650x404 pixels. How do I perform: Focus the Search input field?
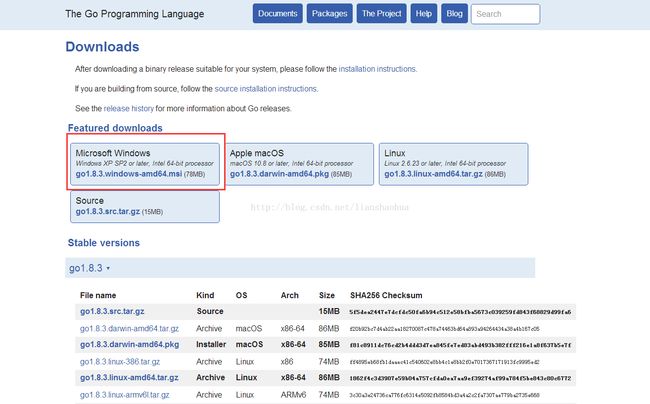coord(506,14)
